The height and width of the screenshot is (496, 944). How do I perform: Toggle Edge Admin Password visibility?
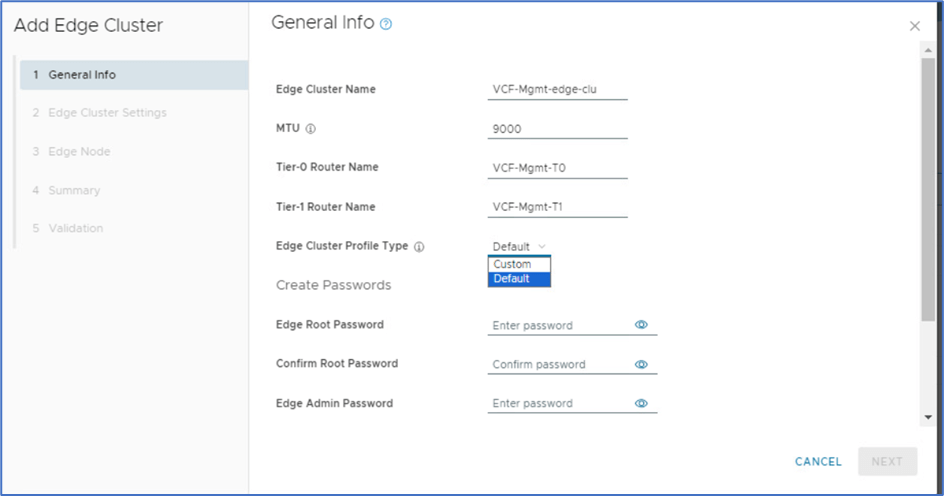[x=641, y=404]
